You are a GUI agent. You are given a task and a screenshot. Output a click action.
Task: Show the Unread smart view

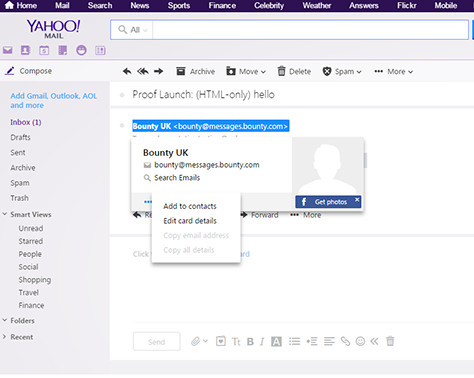coord(31,228)
